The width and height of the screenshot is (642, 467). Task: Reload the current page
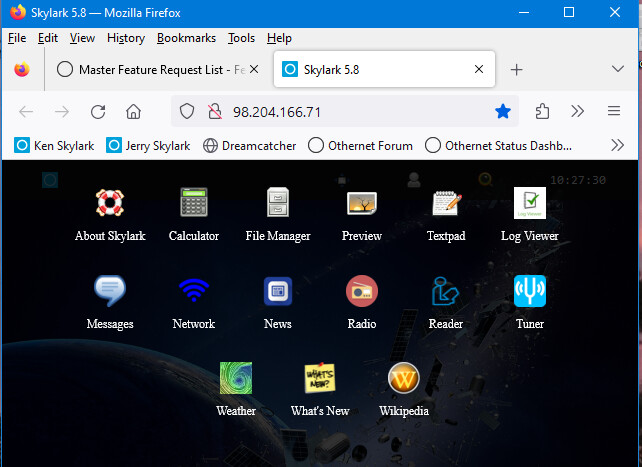tap(98, 111)
